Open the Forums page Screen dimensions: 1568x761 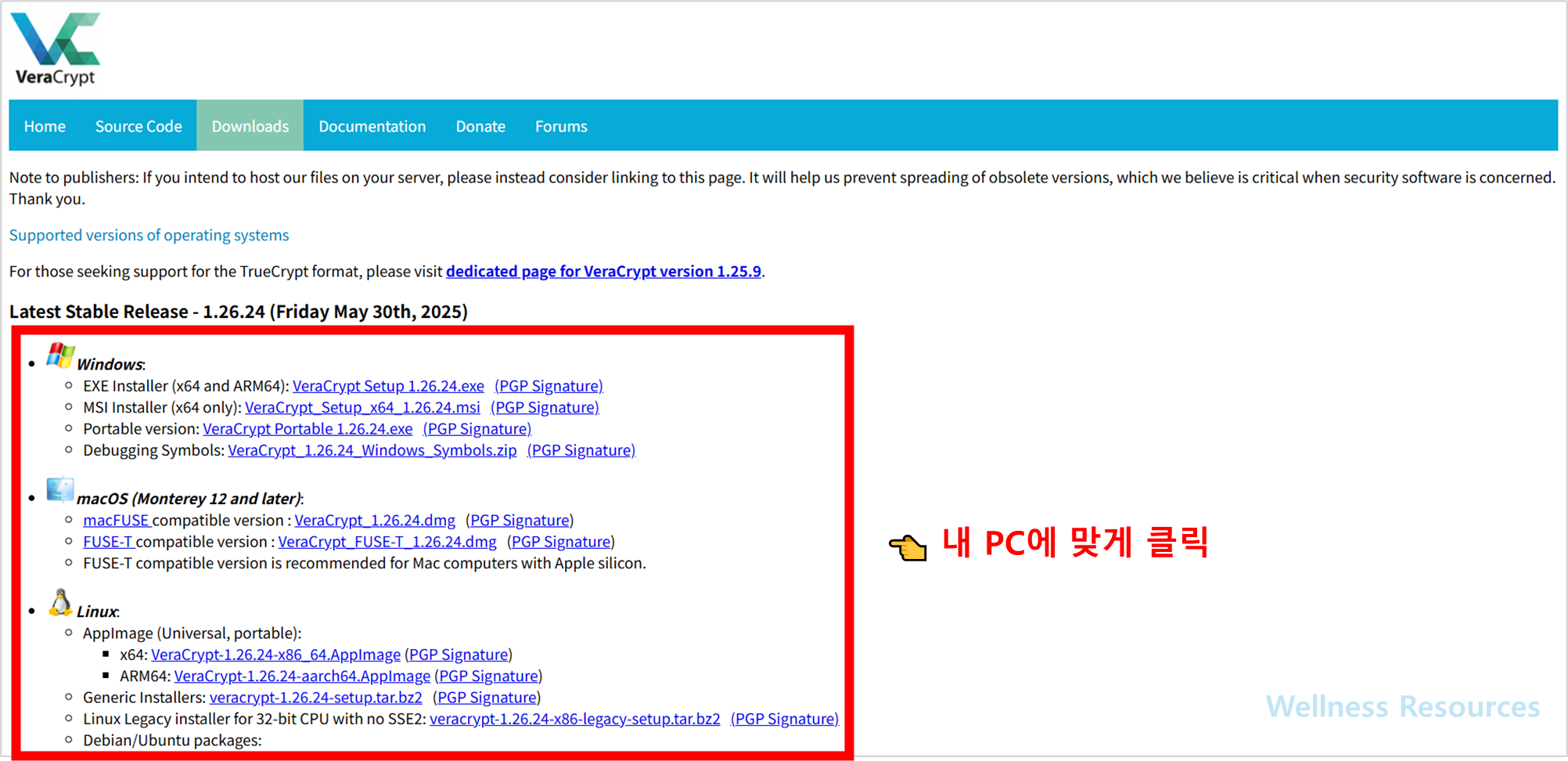[x=561, y=126]
